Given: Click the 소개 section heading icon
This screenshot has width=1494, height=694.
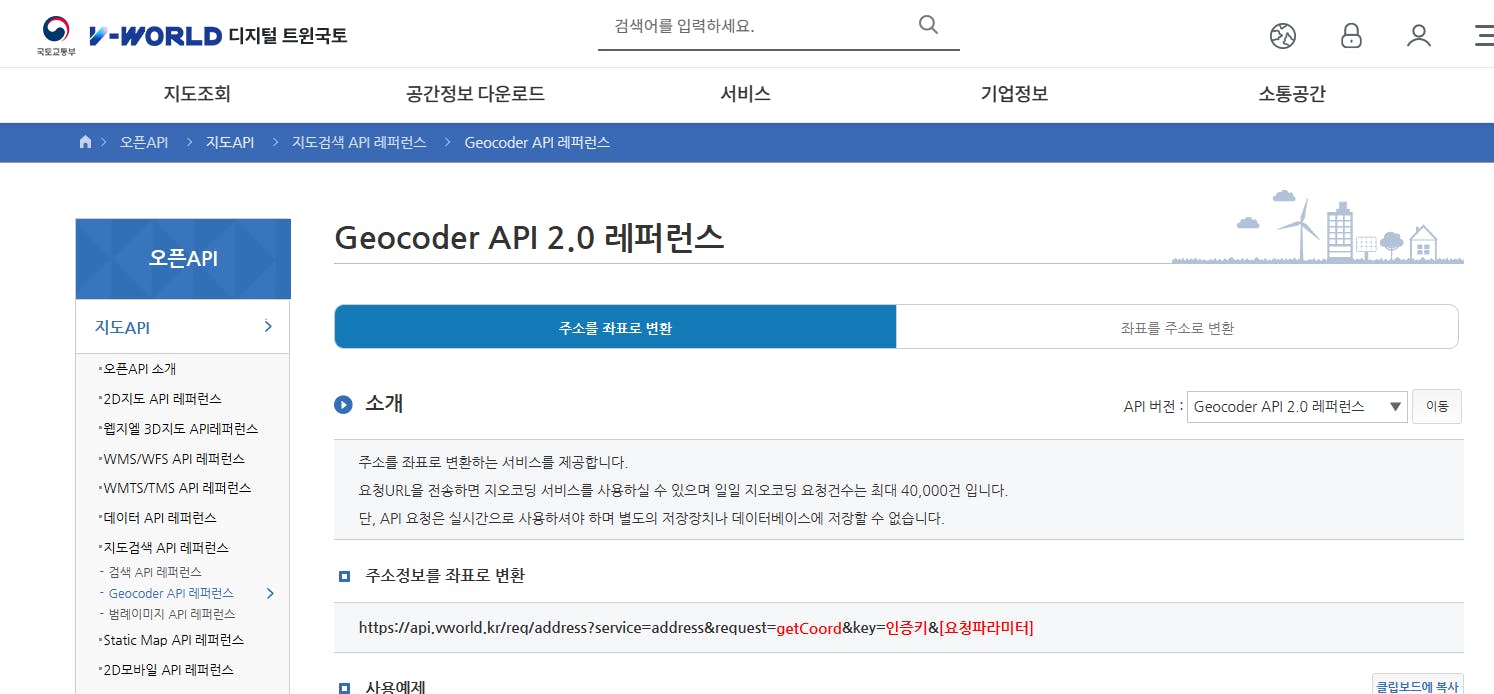Looking at the screenshot, I should point(343,404).
